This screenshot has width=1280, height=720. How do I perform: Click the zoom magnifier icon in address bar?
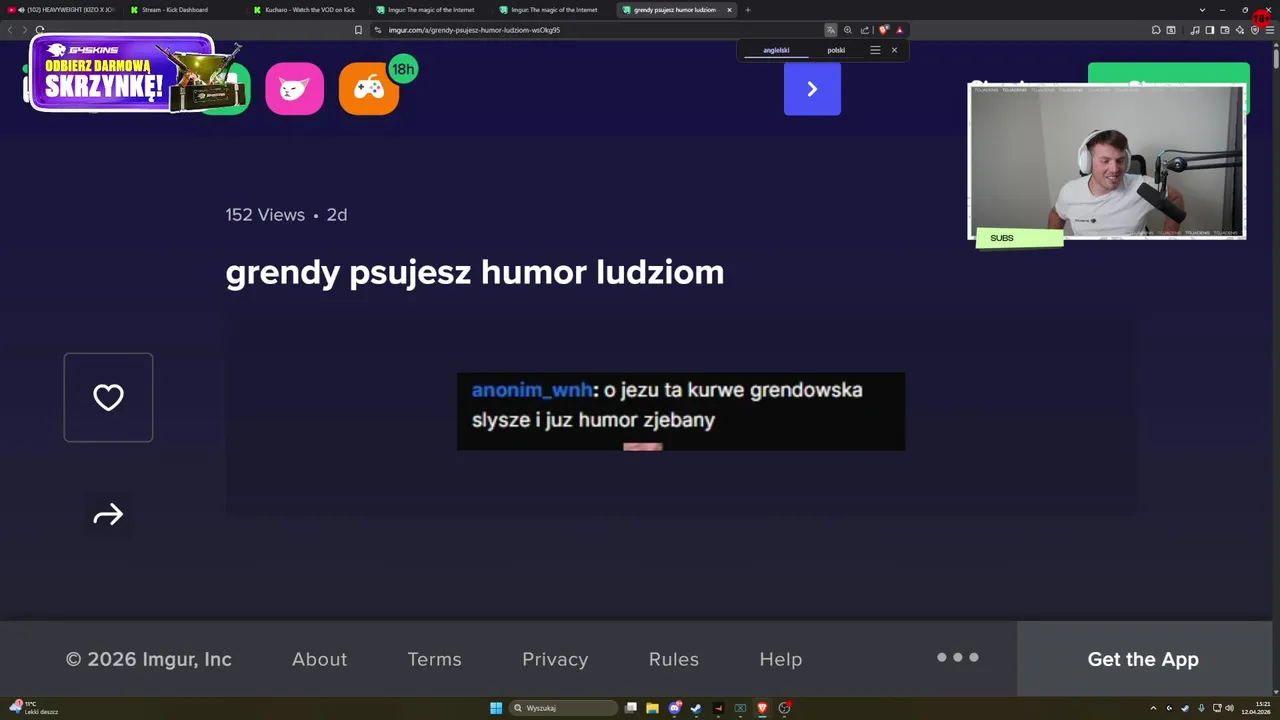point(848,30)
